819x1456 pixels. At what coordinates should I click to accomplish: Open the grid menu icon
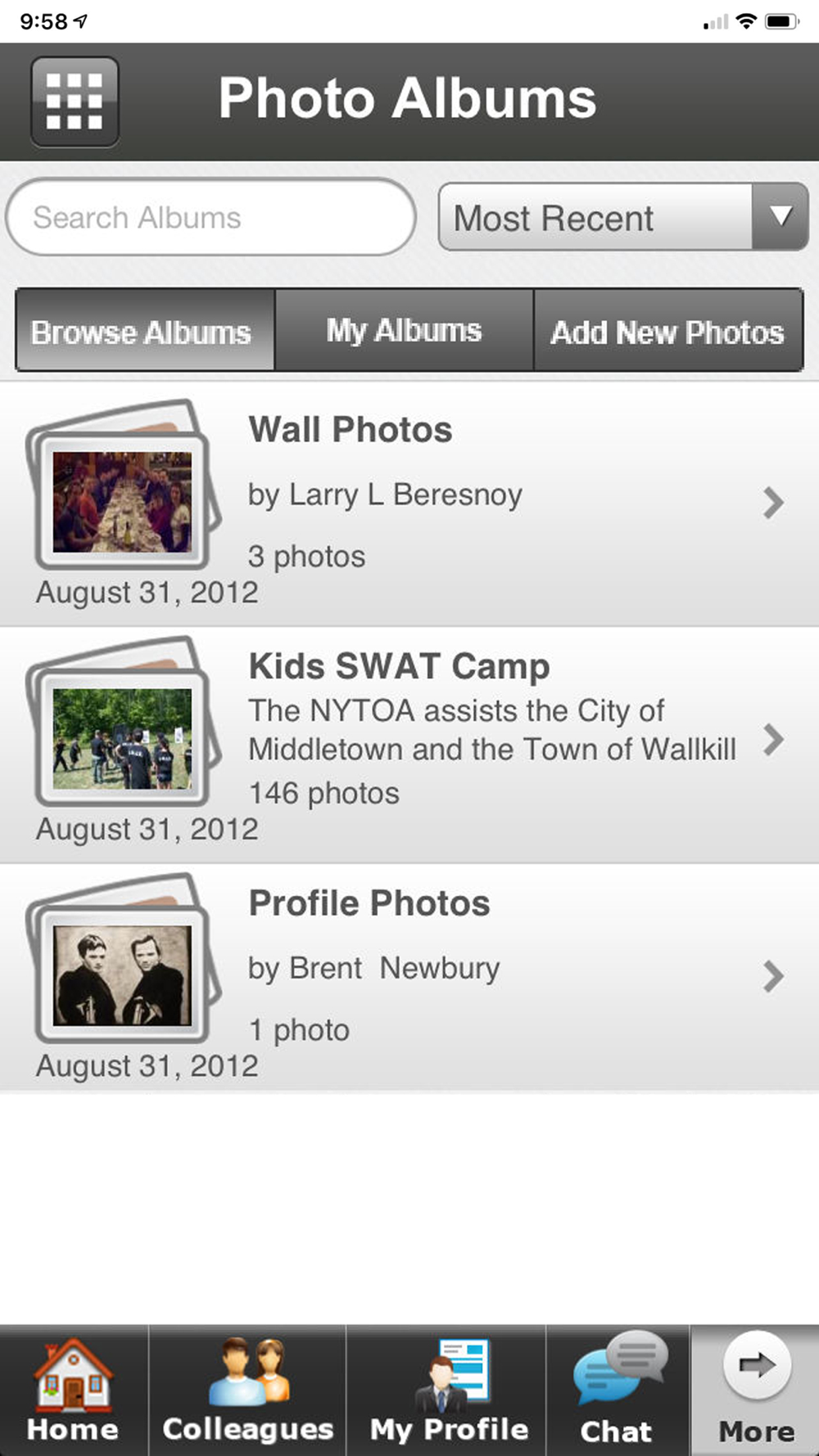(75, 102)
